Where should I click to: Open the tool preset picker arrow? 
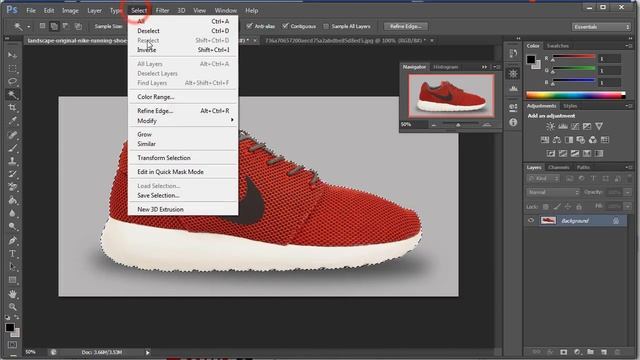29,27
